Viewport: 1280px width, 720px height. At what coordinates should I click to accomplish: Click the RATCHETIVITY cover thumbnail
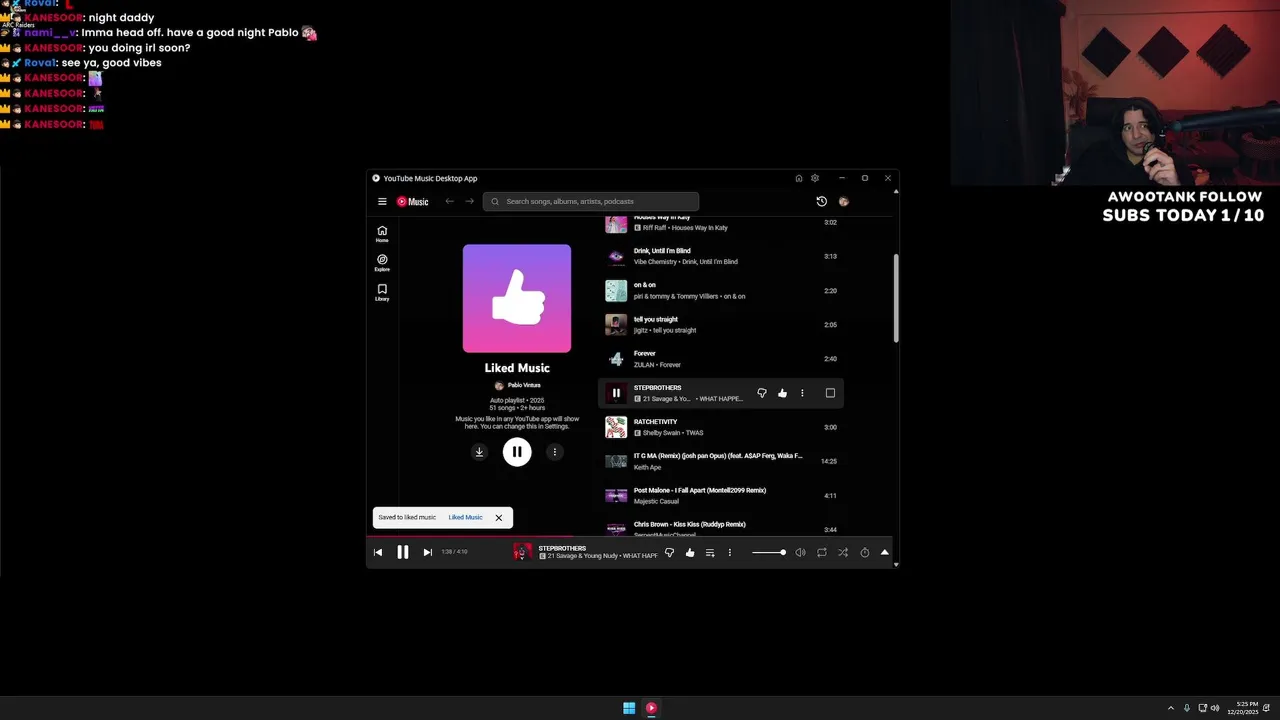[616, 427]
